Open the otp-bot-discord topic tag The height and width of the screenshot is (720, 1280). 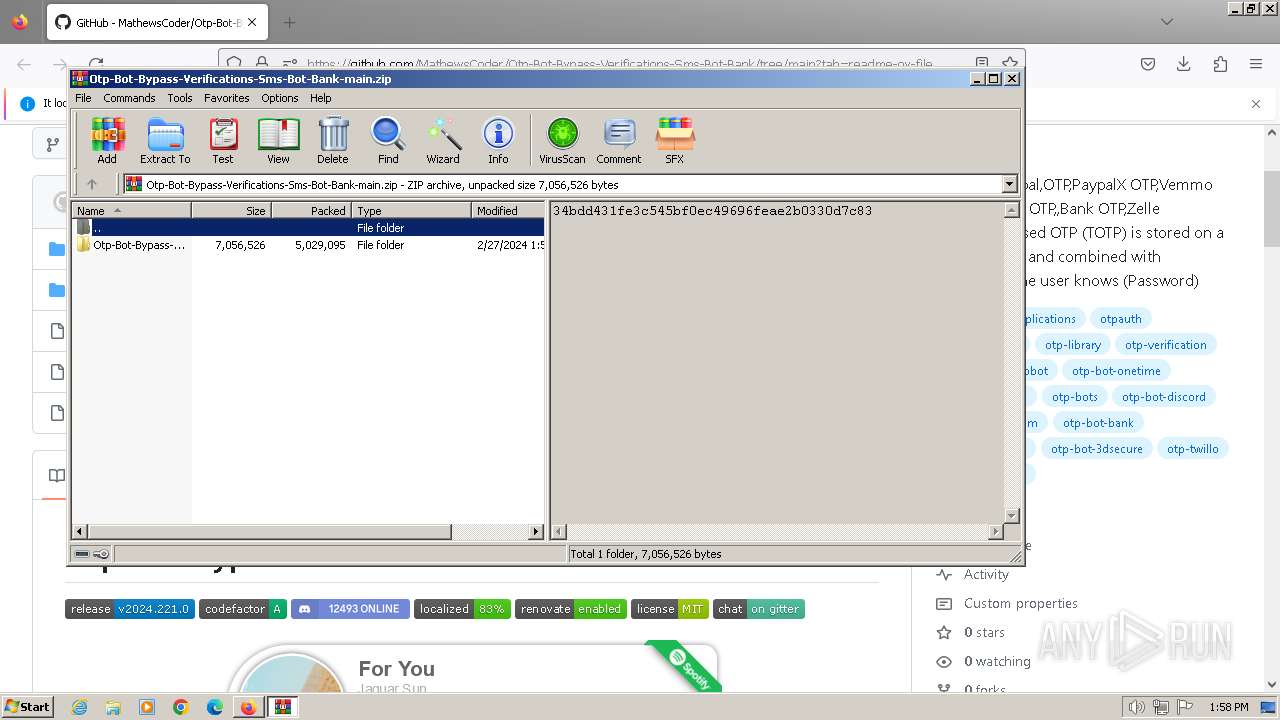(1163, 397)
